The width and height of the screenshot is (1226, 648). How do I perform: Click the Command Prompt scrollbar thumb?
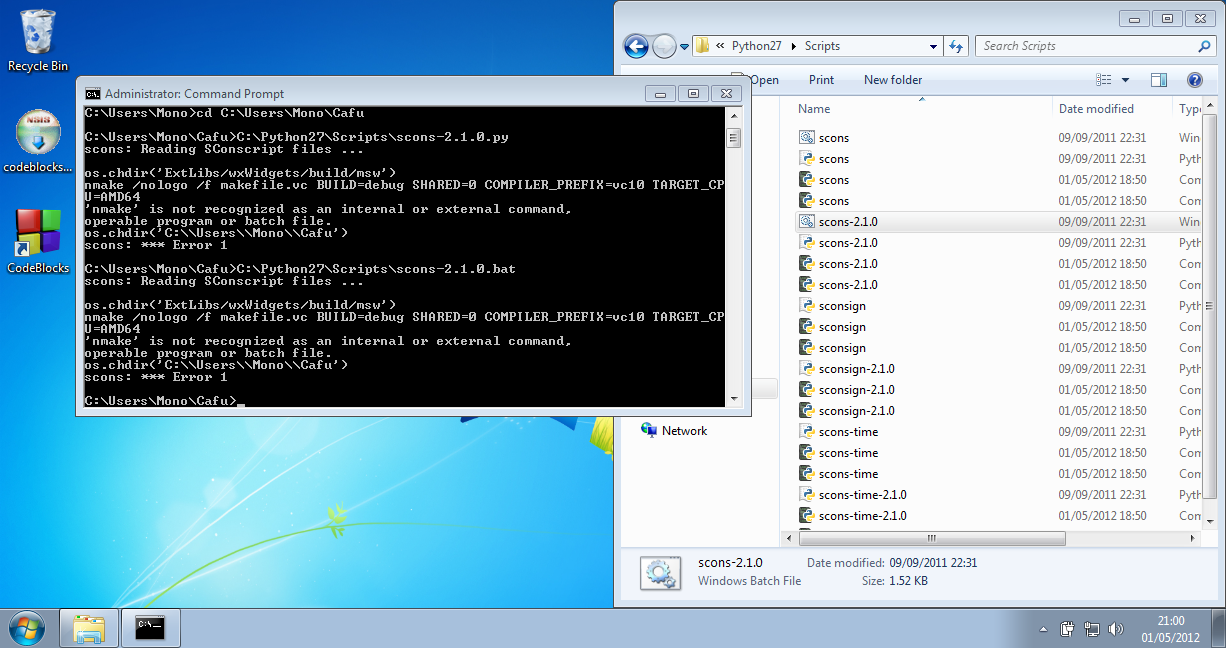pos(733,139)
